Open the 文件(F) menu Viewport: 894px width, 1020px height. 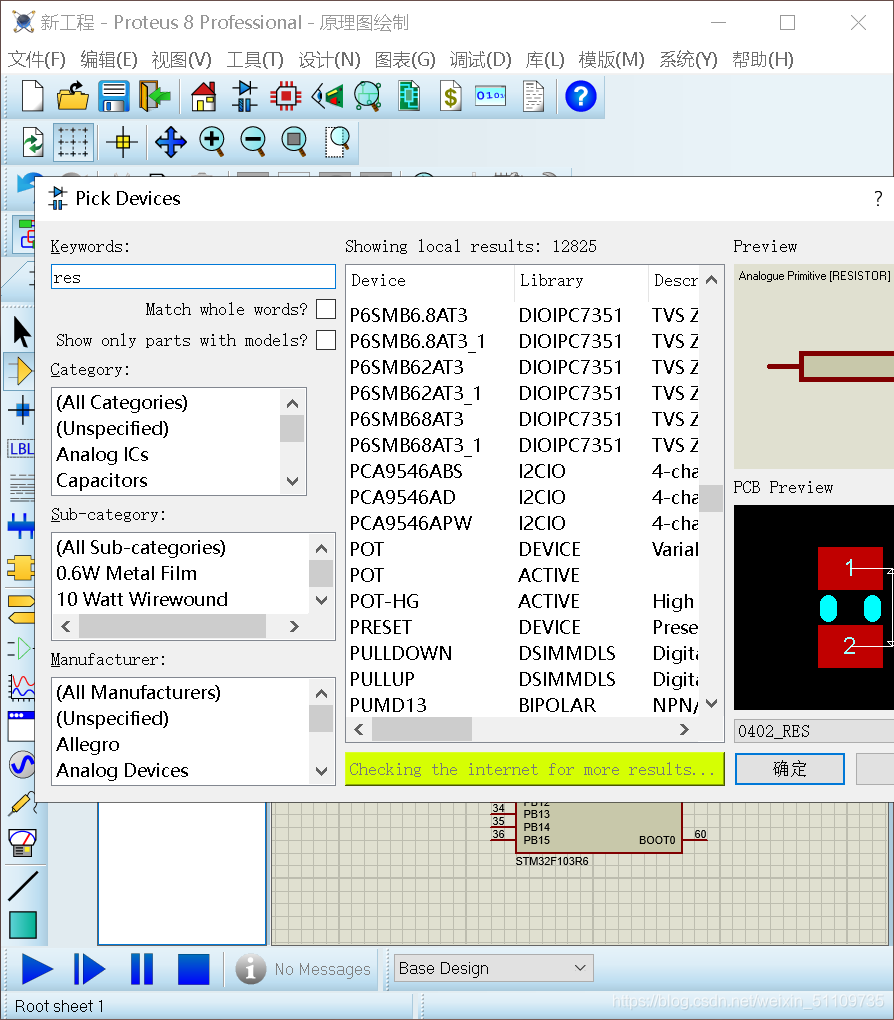click(37, 60)
